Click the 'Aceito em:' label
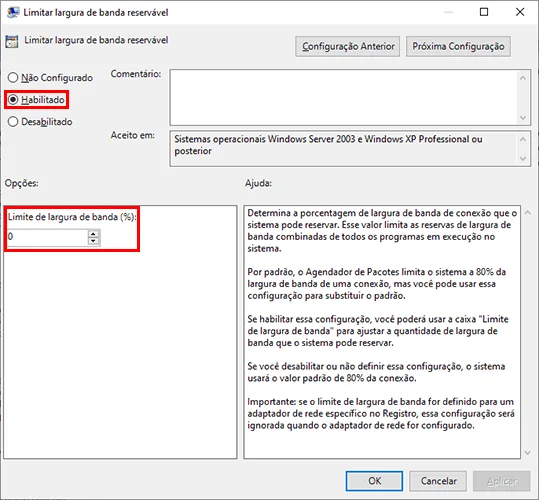The image size is (539, 500). tap(132, 135)
